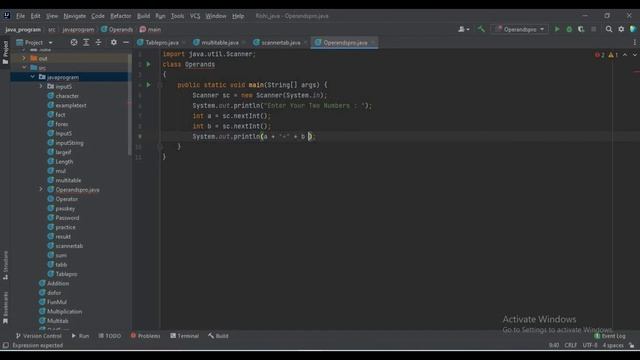Toggle Project side tool window stripe
This screenshot has height=360, width=640.
(x=5, y=52)
